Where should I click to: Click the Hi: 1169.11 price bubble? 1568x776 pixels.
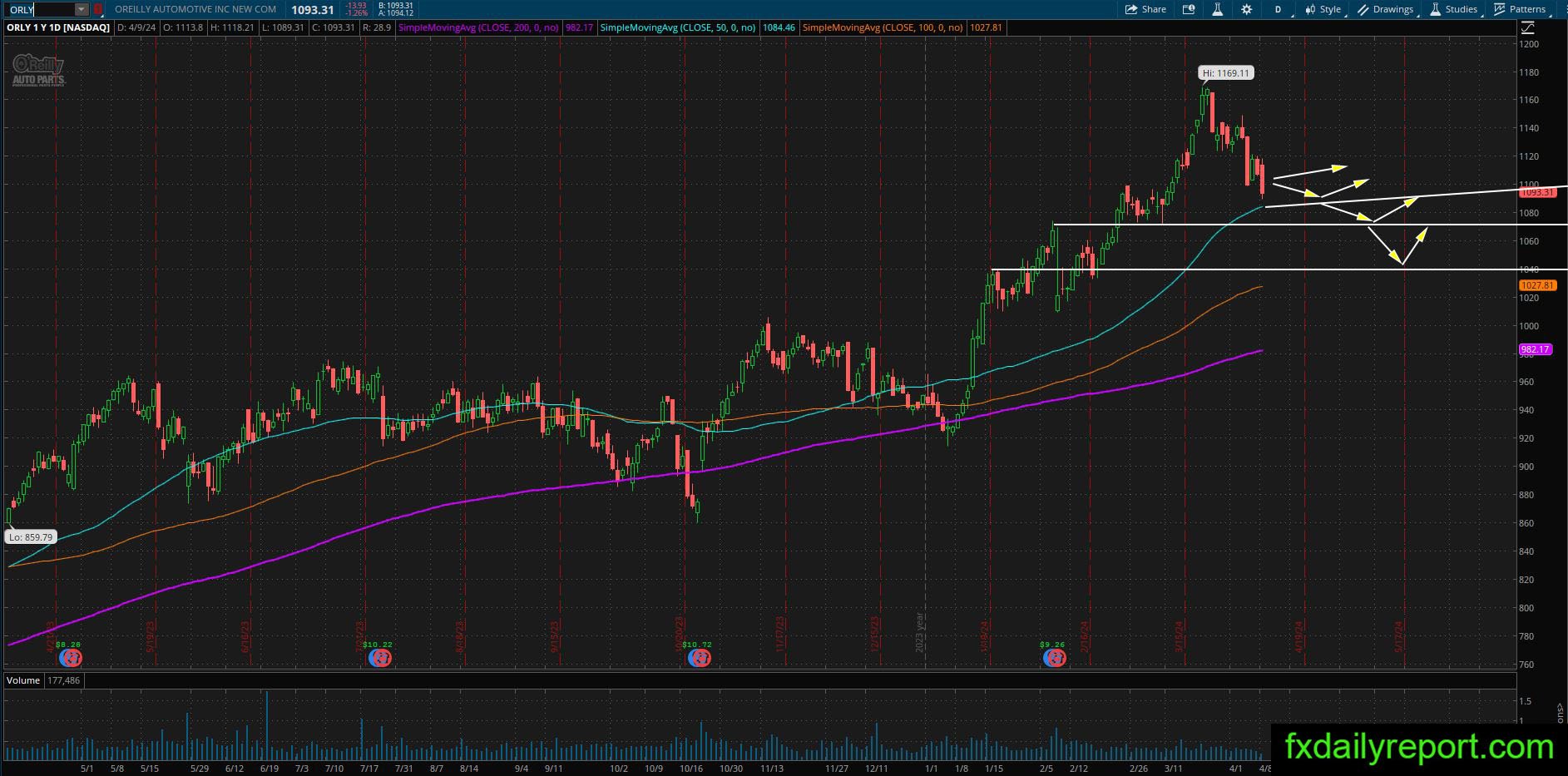1226,73
